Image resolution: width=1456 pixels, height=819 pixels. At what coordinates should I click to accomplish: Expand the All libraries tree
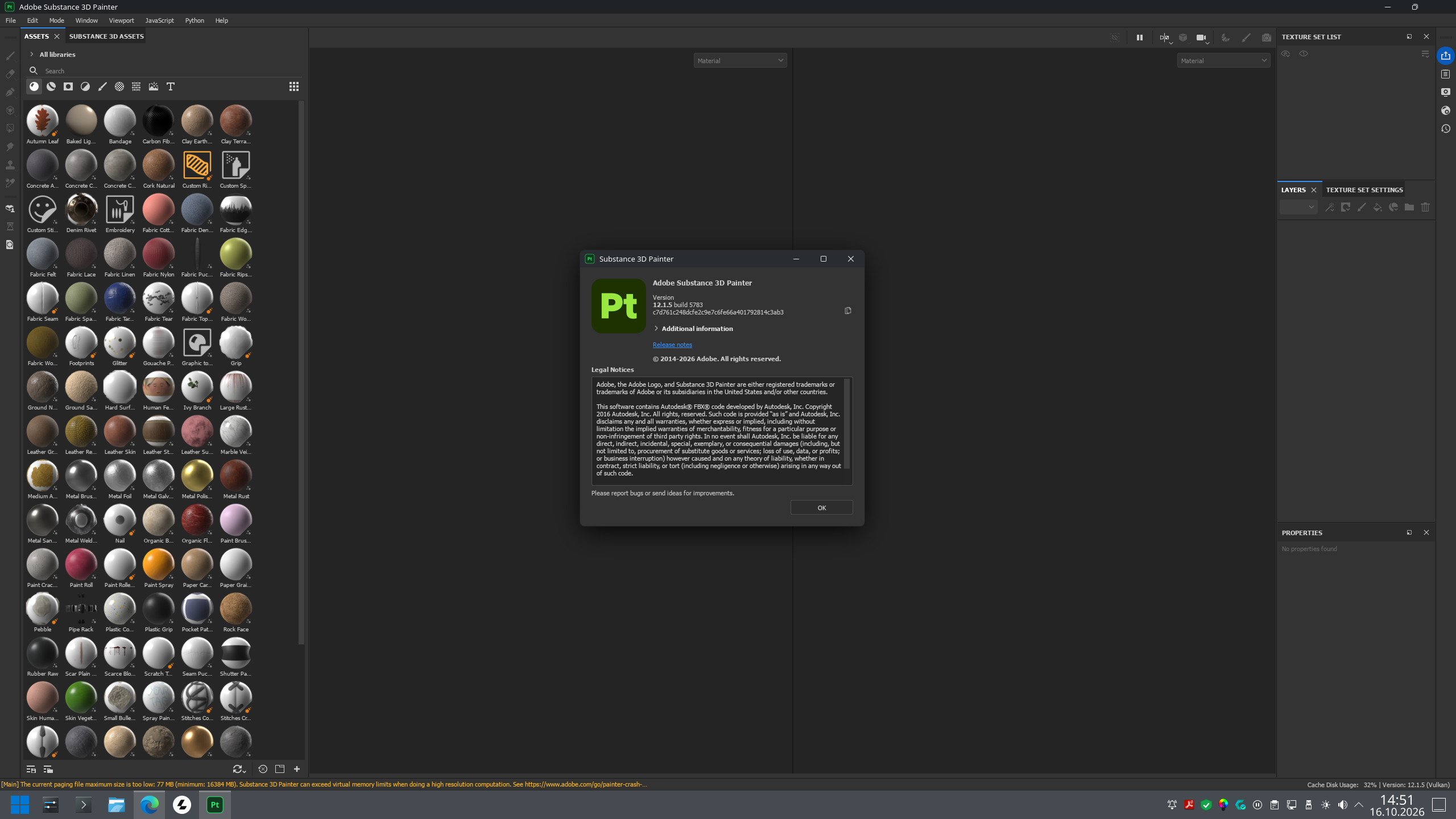[x=32, y=55]
